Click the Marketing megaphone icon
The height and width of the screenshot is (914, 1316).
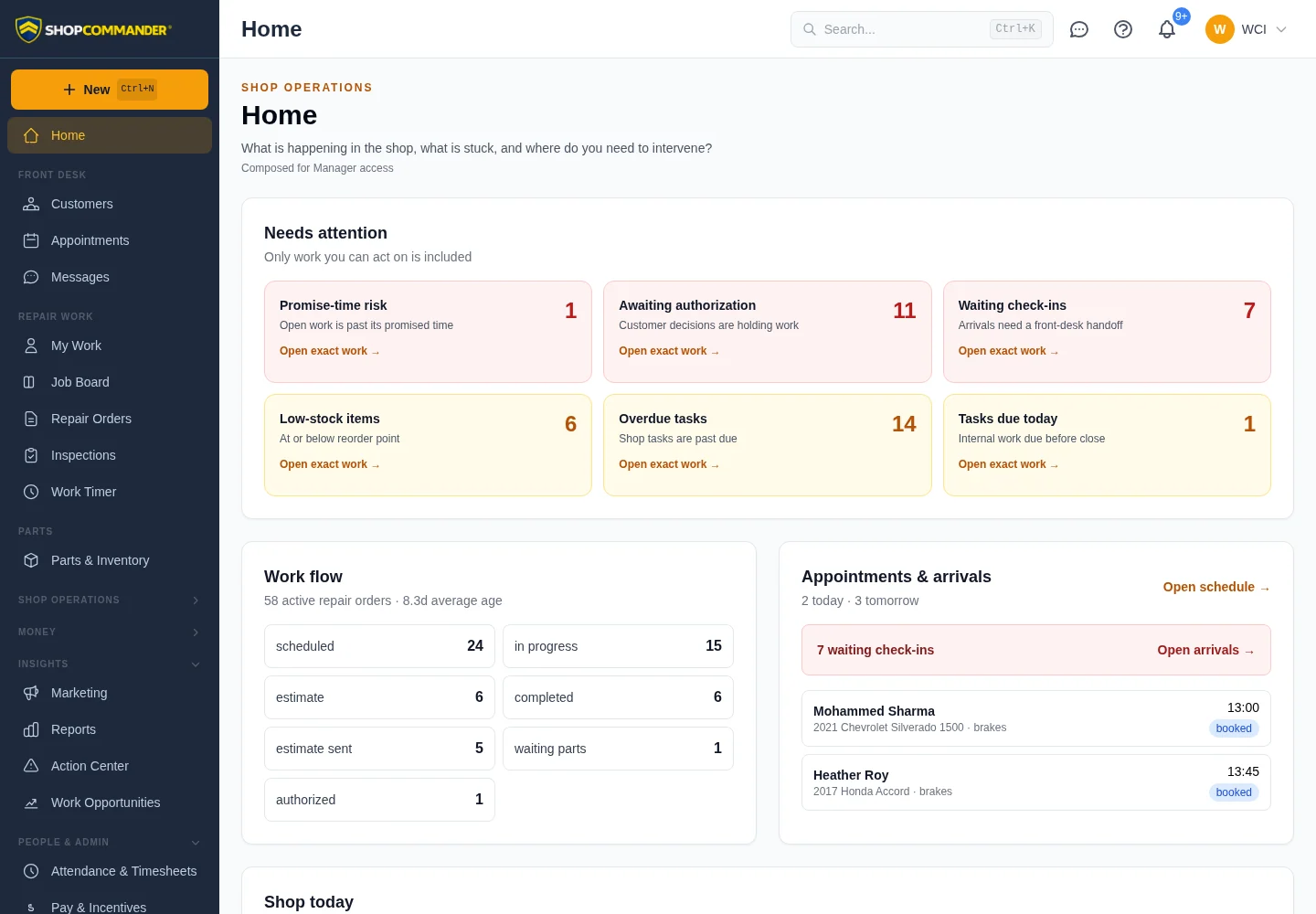coord(31,693)
